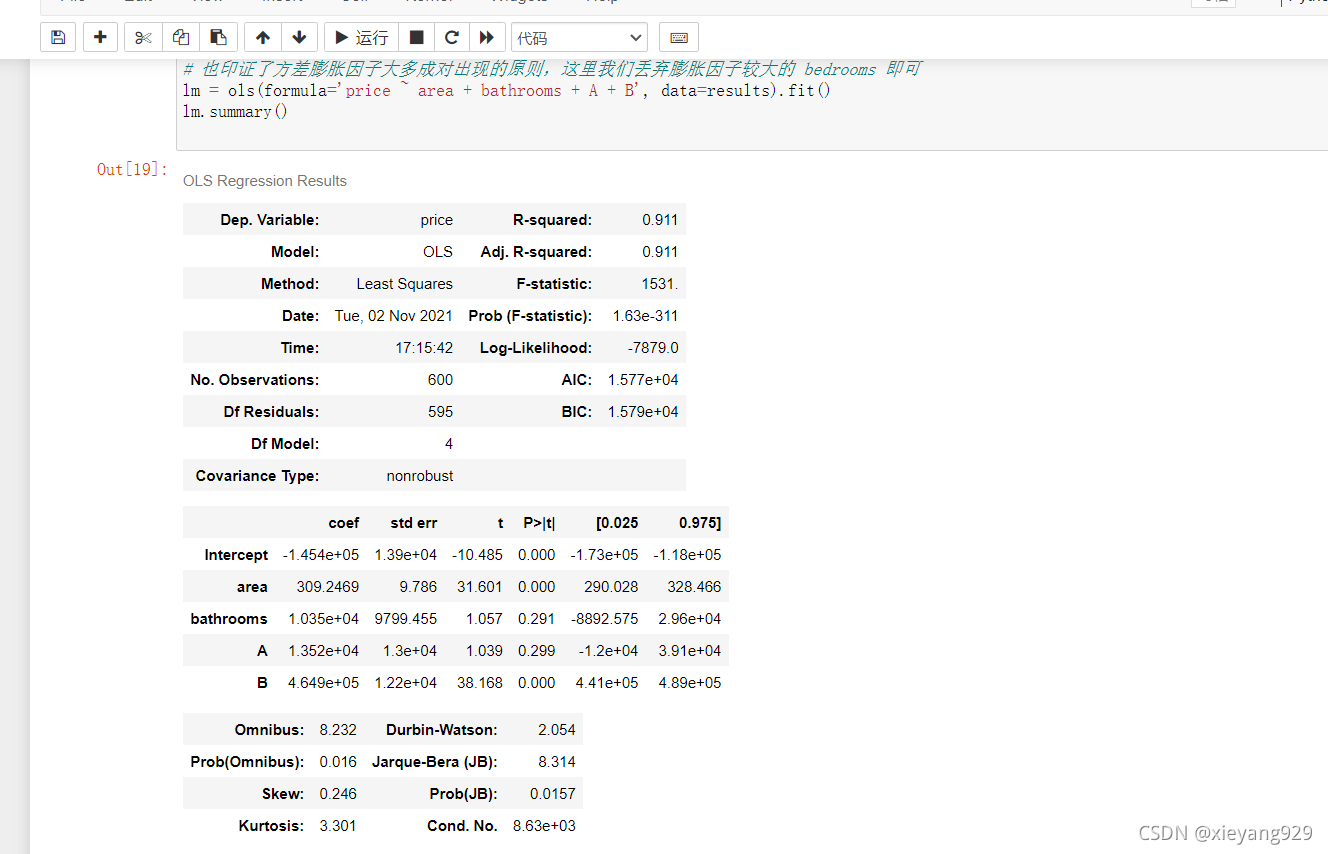1328x854 pixels.
Task: Select the Durbin-Watson value 2.054
Action: tap(557, 730)
